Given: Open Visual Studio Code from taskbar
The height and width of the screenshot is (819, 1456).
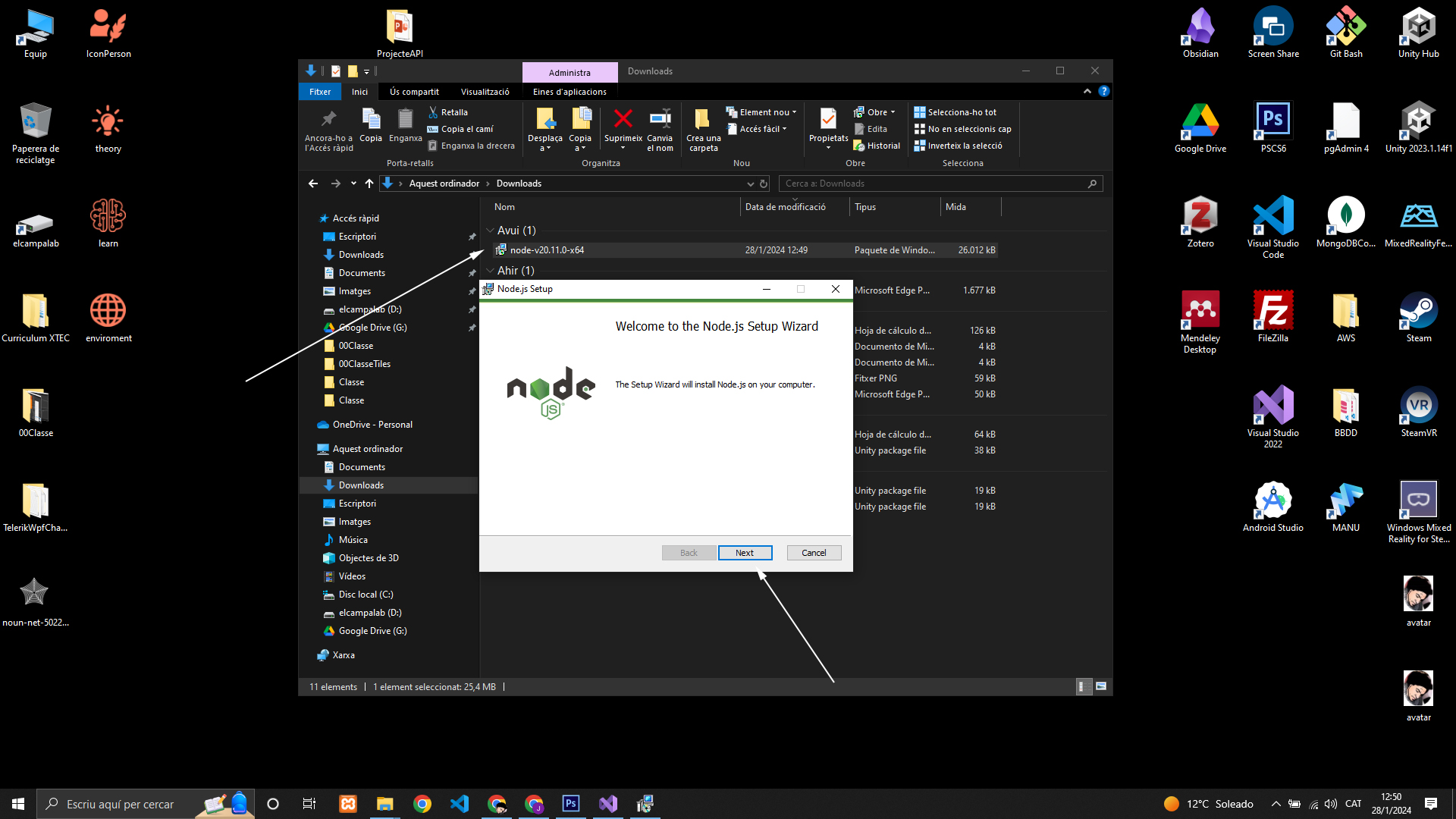Looking at the screenshot, I should pyautogui.click(x=459, y=804).
